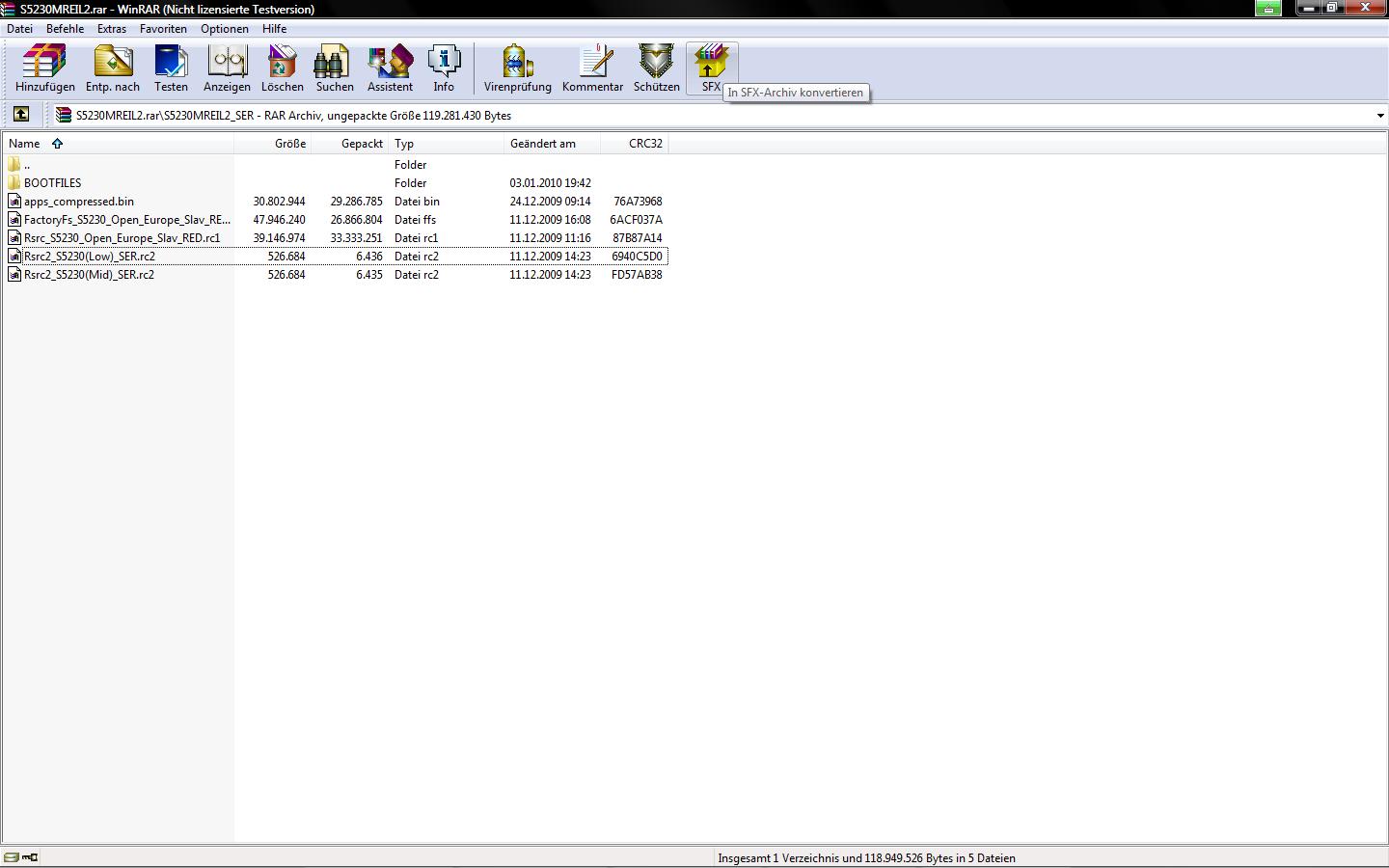Click the Hinzufügen toolbar icon
The height and width of the screenshot is (868, 1389).
point(44,62)
